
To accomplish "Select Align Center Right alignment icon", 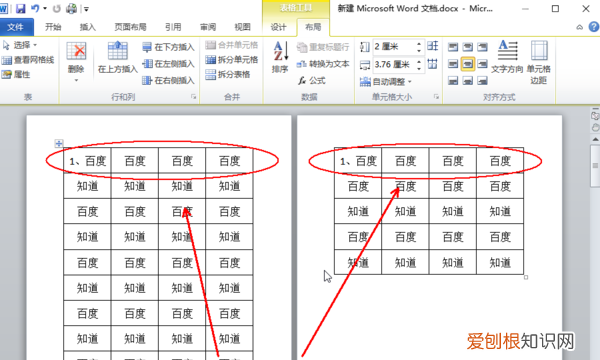I will pyautogui.click(x=482, y=64).
